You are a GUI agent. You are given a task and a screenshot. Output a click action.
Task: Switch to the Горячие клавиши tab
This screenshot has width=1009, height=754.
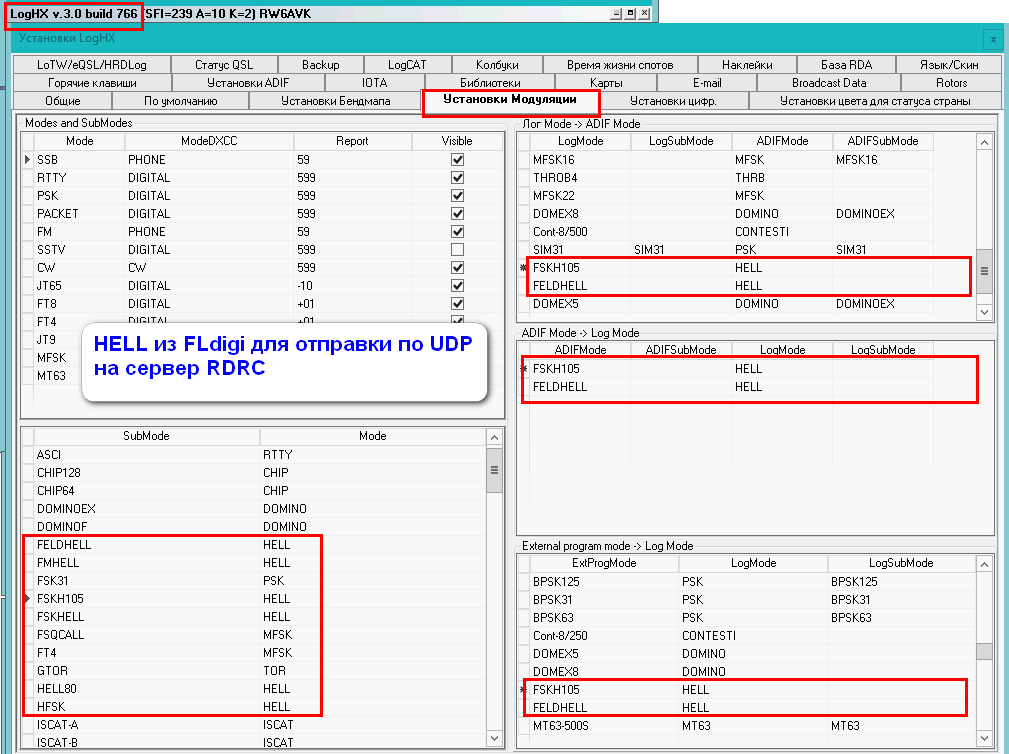92,83
